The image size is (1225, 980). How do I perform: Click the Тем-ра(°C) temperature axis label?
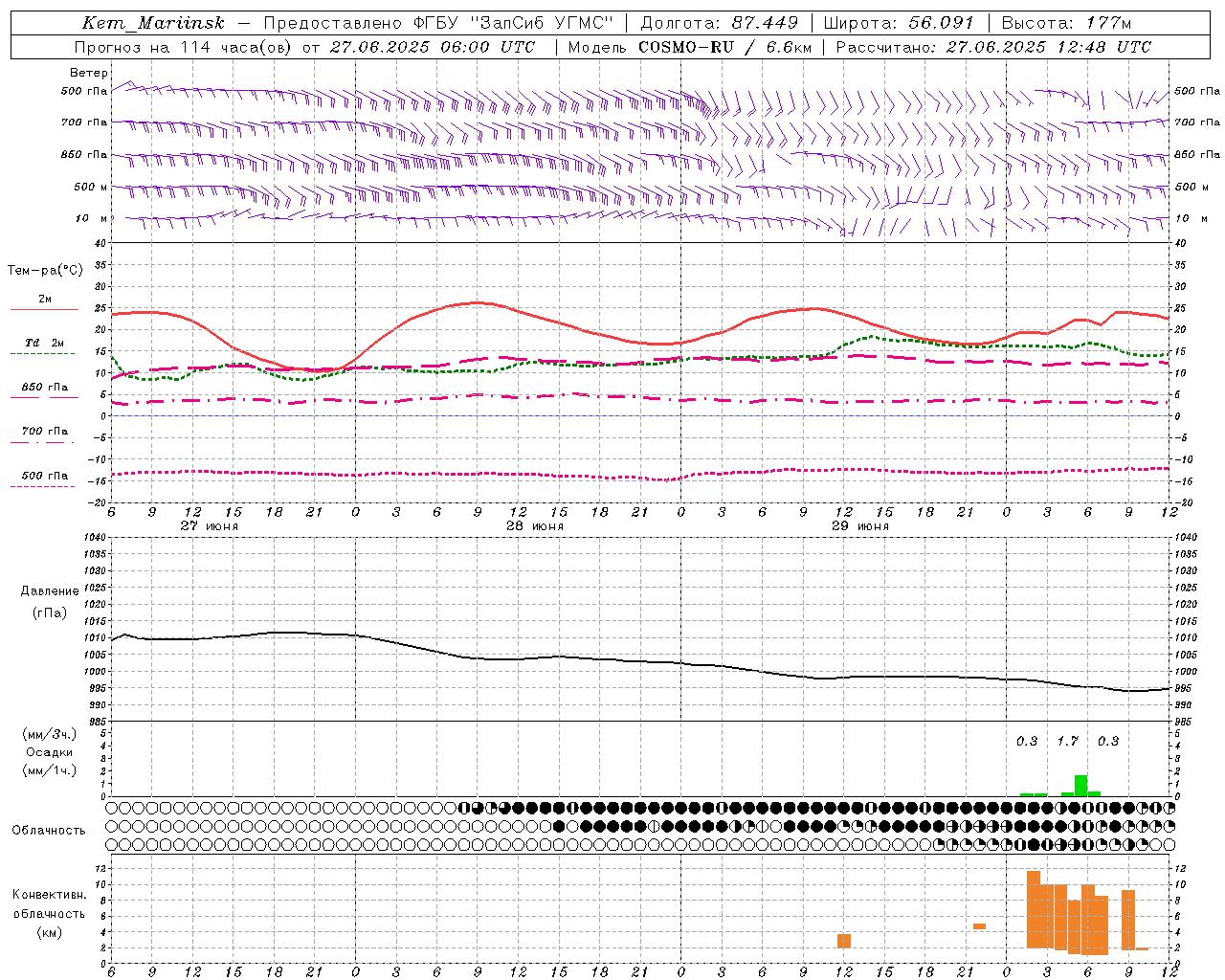[45, 271]
